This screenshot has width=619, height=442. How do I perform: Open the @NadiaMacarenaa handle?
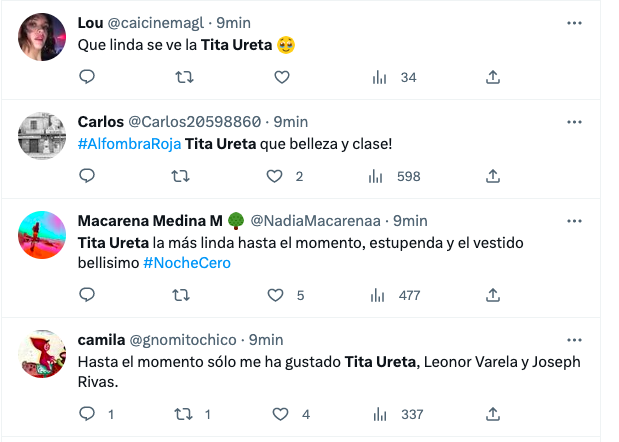pos(317,221)
